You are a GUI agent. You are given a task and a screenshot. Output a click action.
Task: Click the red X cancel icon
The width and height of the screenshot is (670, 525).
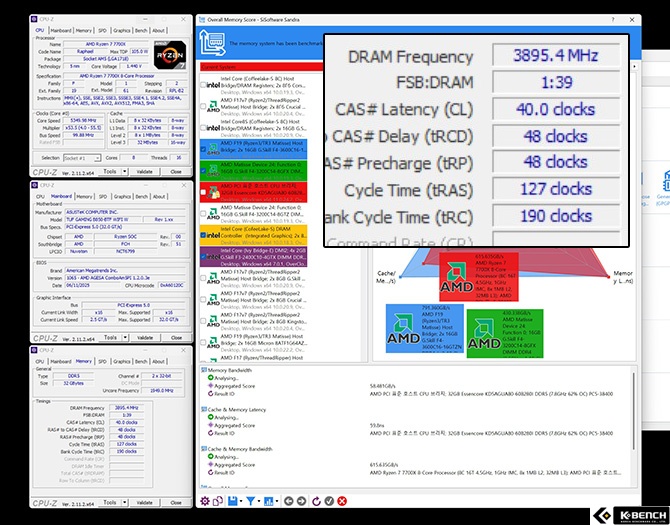coord(342,501)
